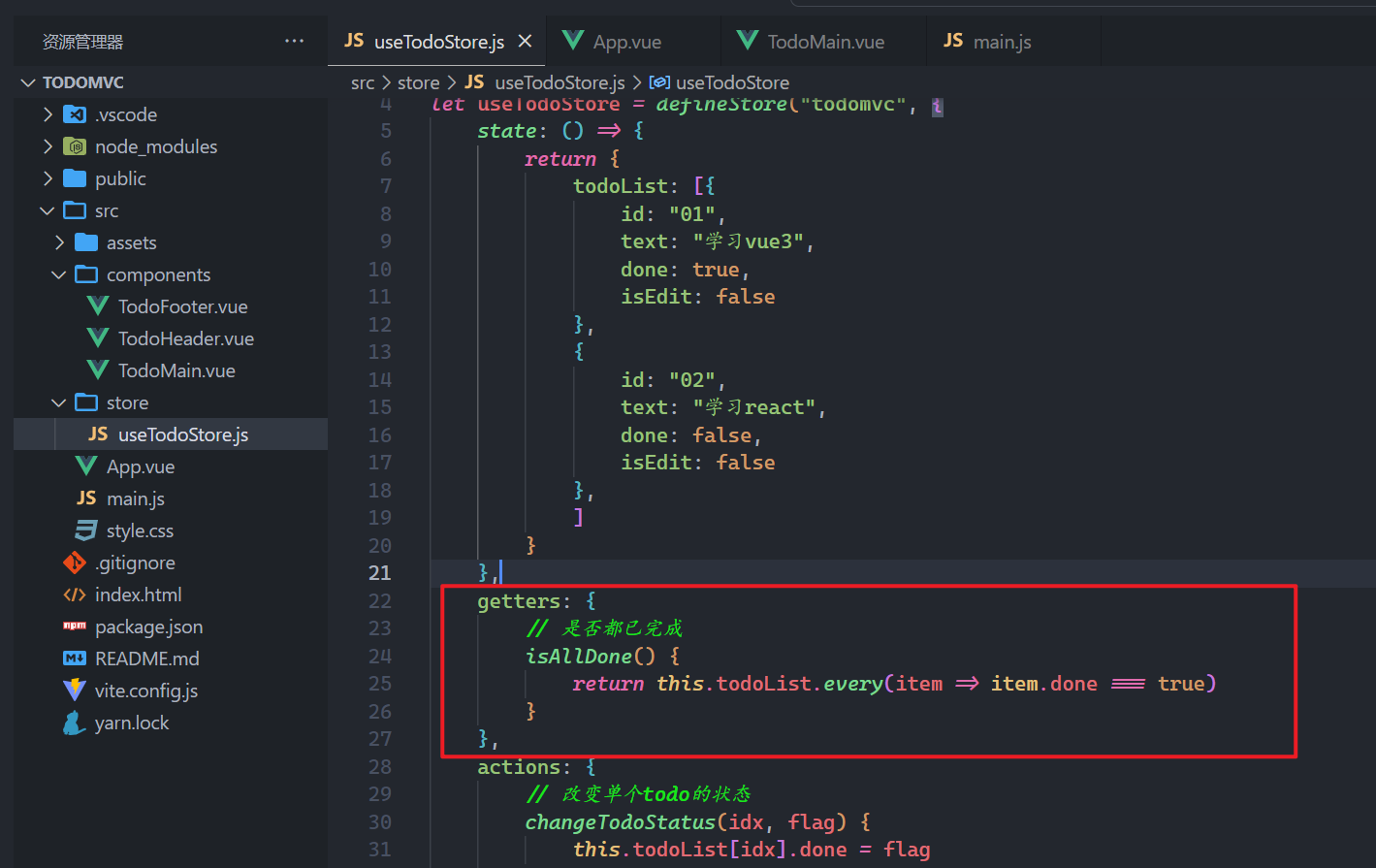Click line number 25 in the gutter
The width and height of the screenshot is (1376, 868).
tap(380, 684)
